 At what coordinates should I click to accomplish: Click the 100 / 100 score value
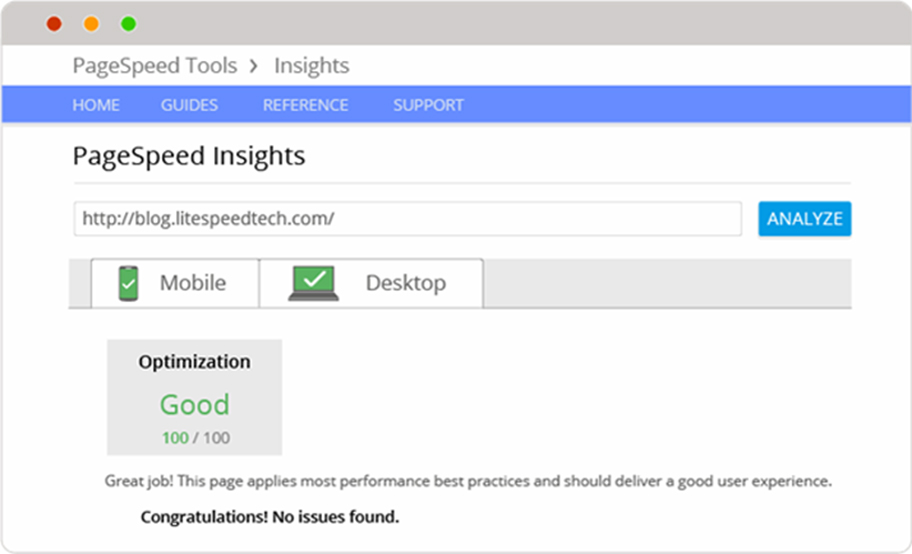195,438
